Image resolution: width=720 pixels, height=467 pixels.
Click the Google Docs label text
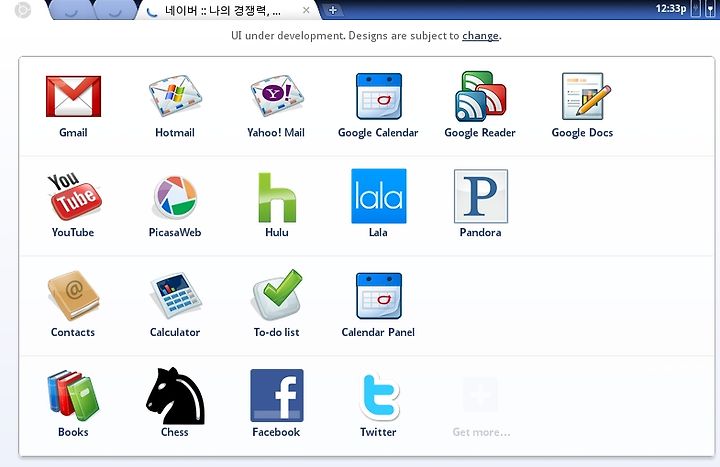(x=582, y=133)
